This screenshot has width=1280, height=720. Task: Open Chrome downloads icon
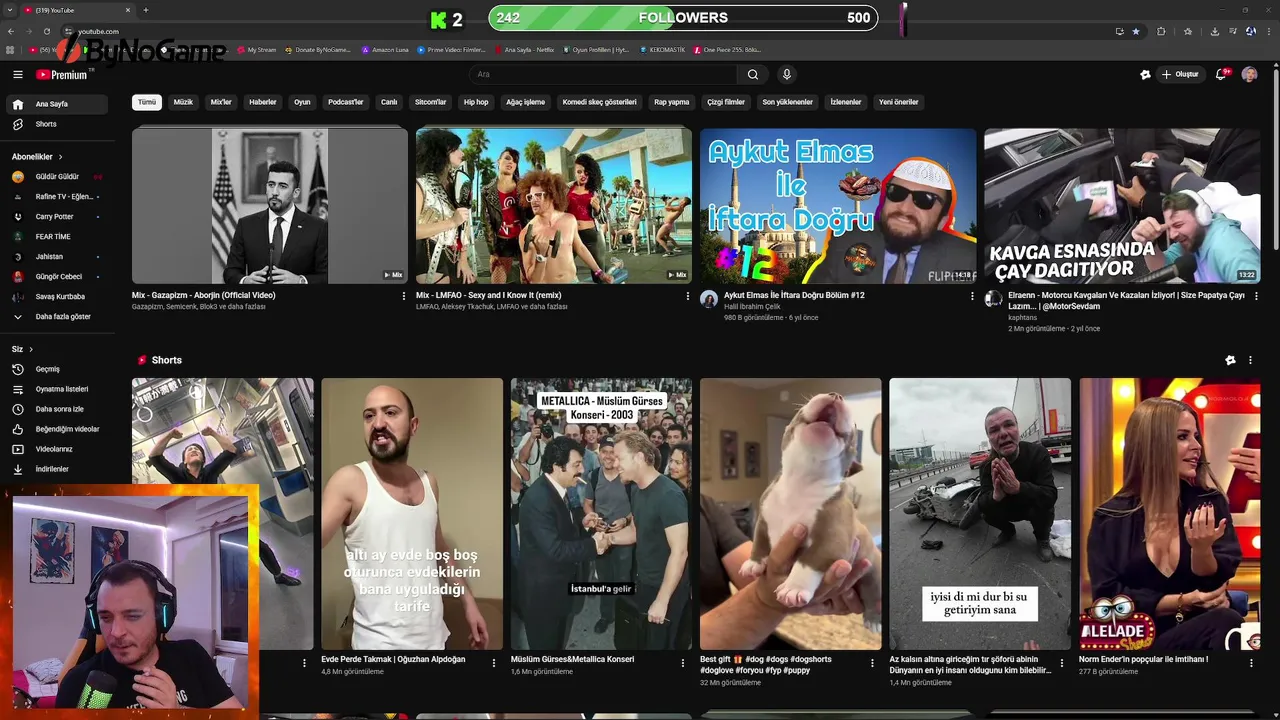tap(1214, 31)
